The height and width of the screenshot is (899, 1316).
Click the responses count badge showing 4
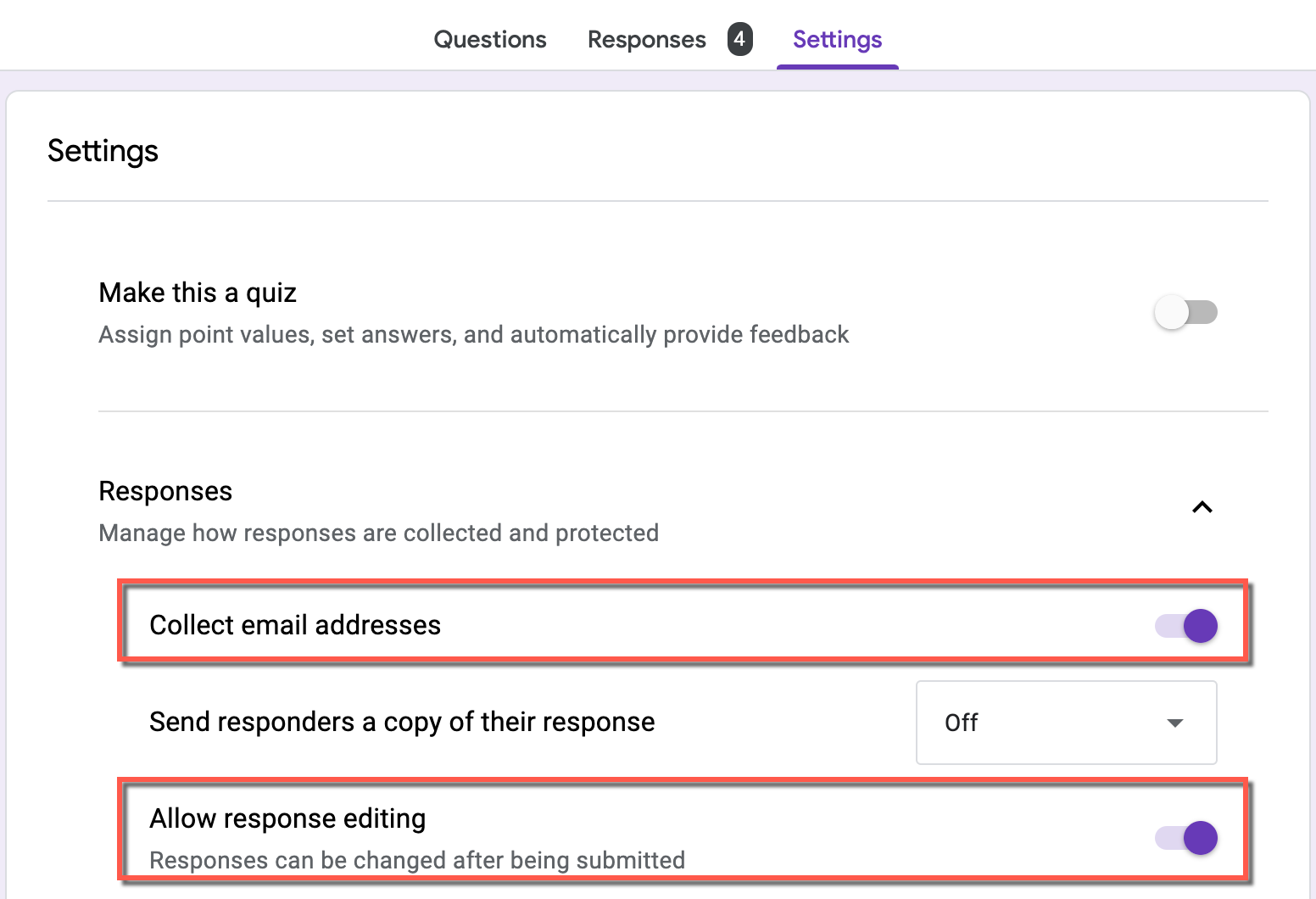[x=739, y=39]
